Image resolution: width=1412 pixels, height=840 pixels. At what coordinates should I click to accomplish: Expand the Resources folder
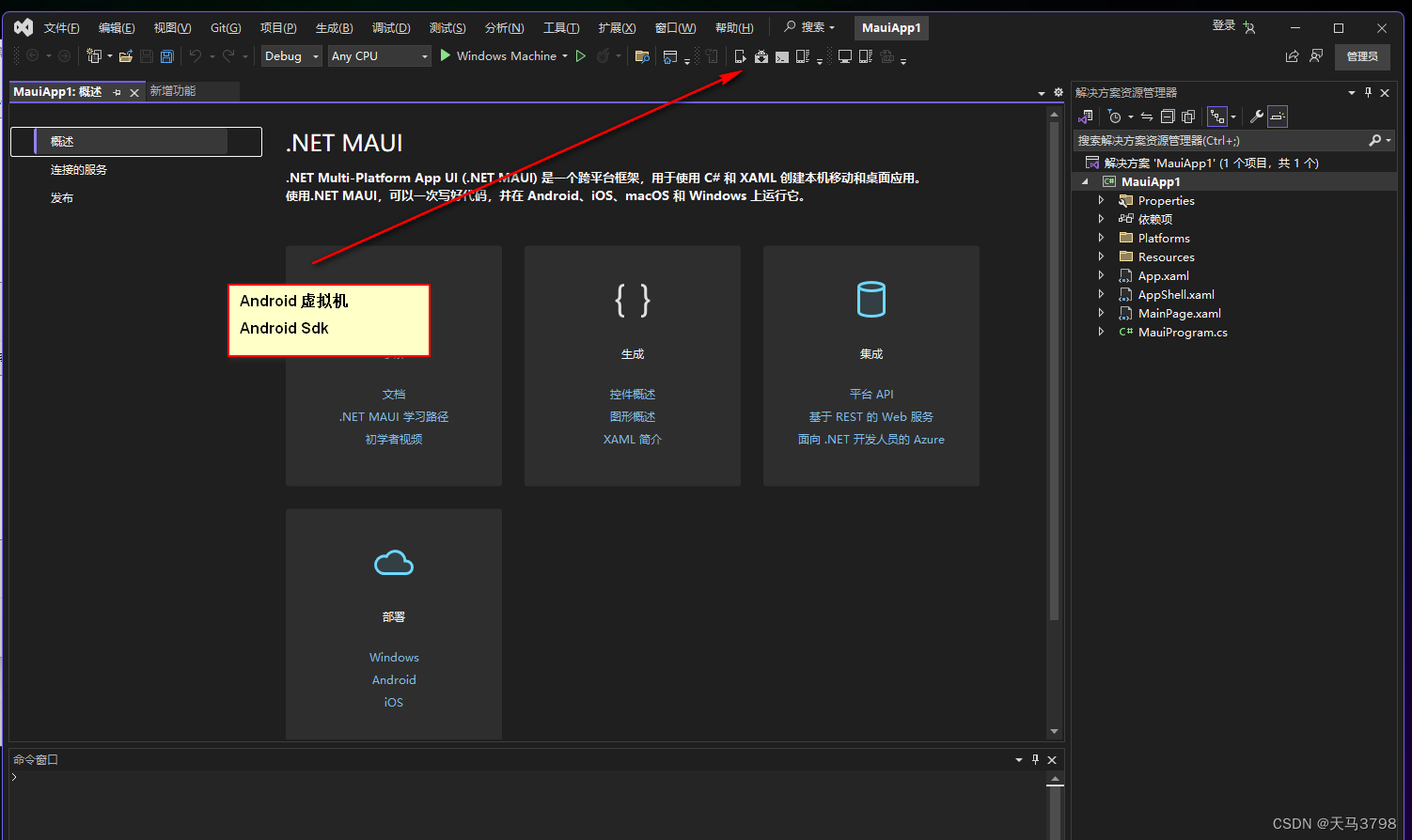1101,257
